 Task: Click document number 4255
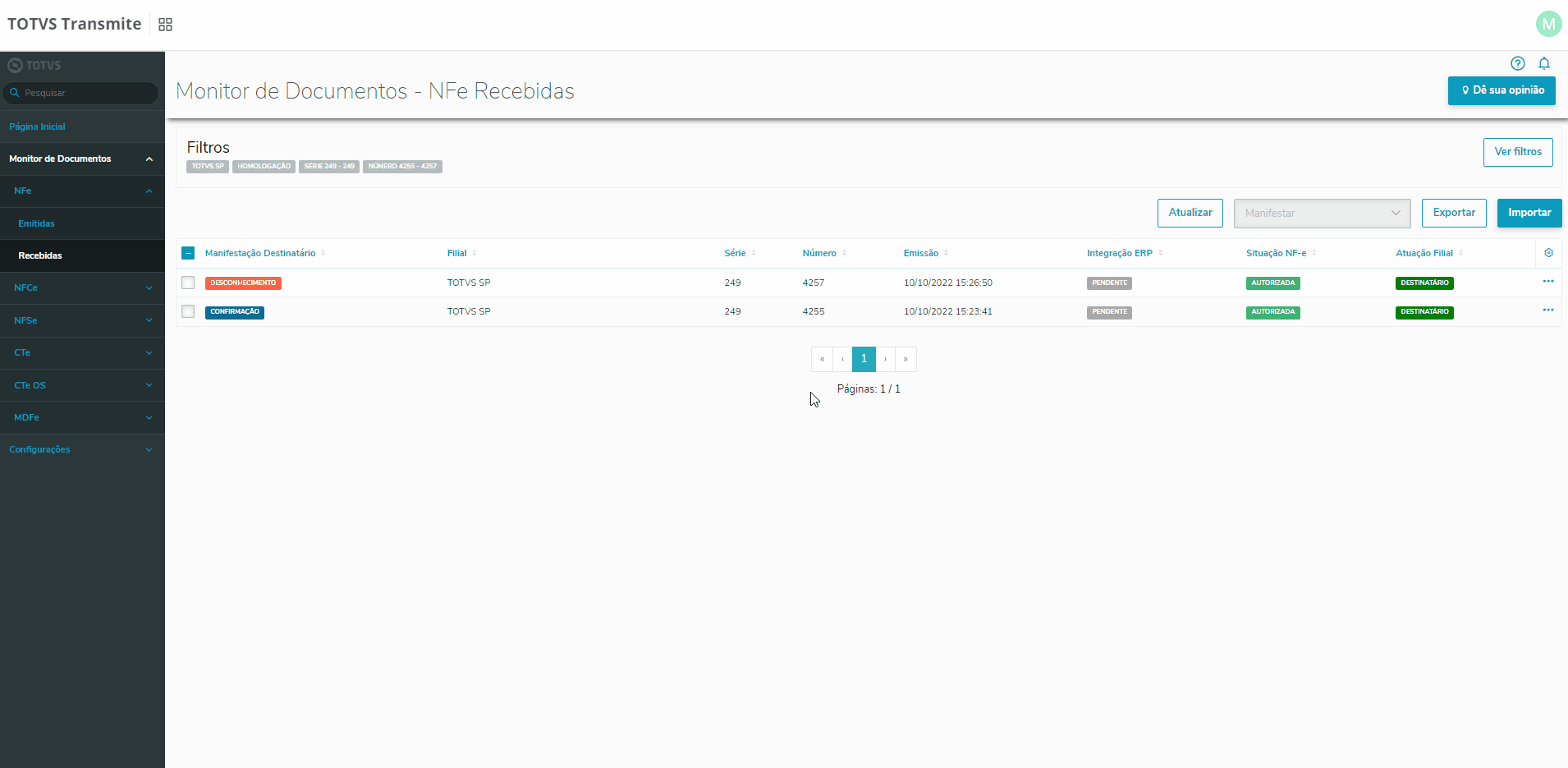814,311
